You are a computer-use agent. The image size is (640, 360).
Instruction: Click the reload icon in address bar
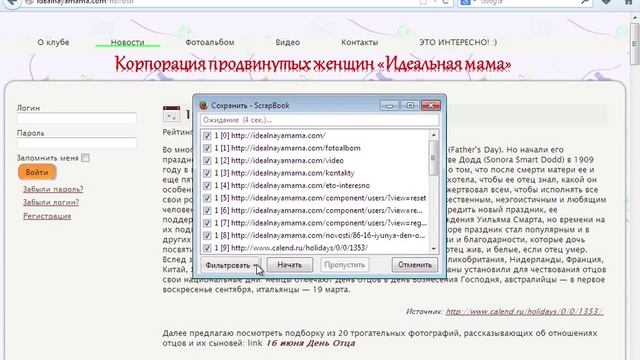point(445,2)
